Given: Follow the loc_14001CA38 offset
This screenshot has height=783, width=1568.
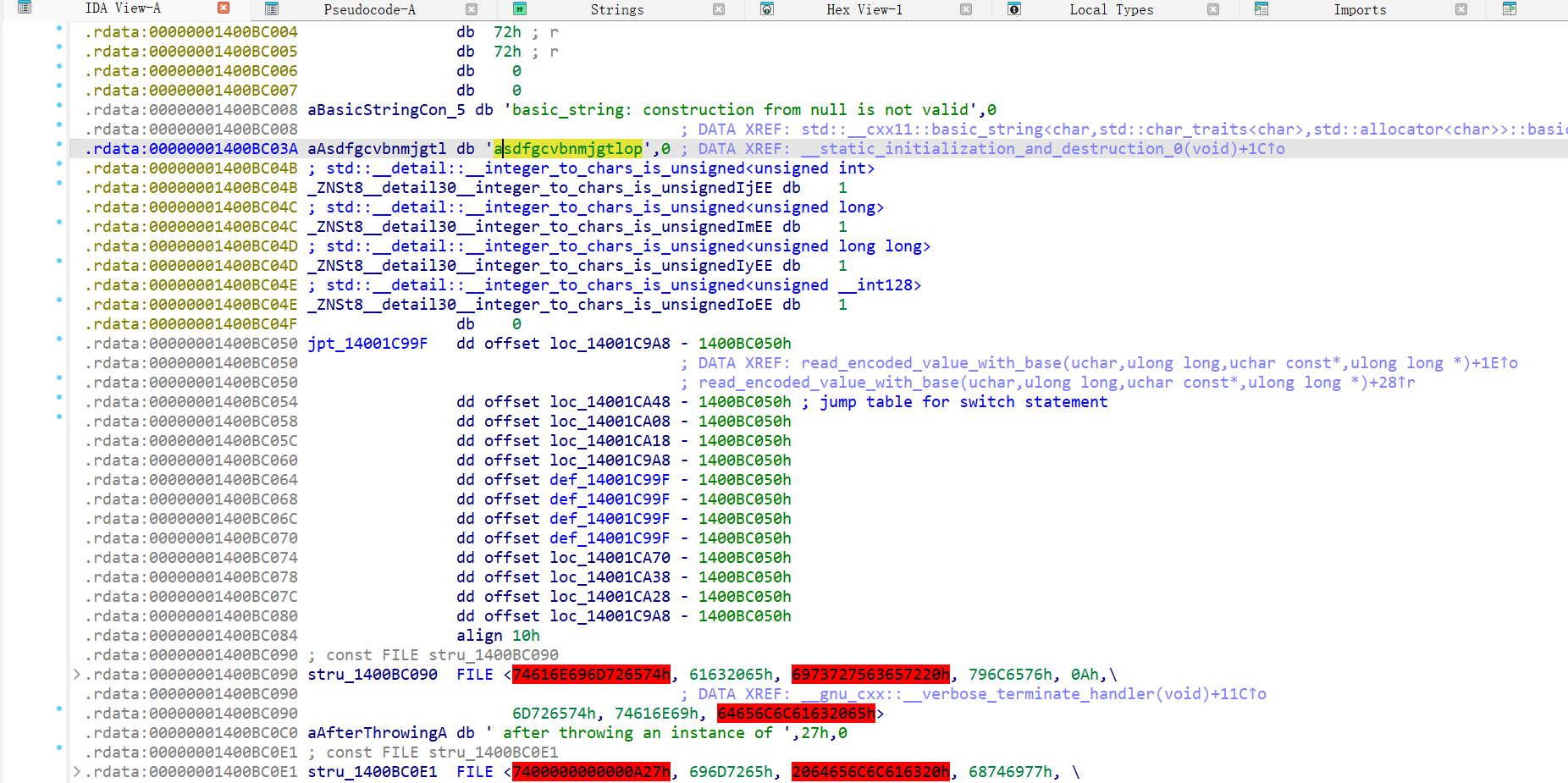Looking at the screenshot, I should (x=610, y=577).
